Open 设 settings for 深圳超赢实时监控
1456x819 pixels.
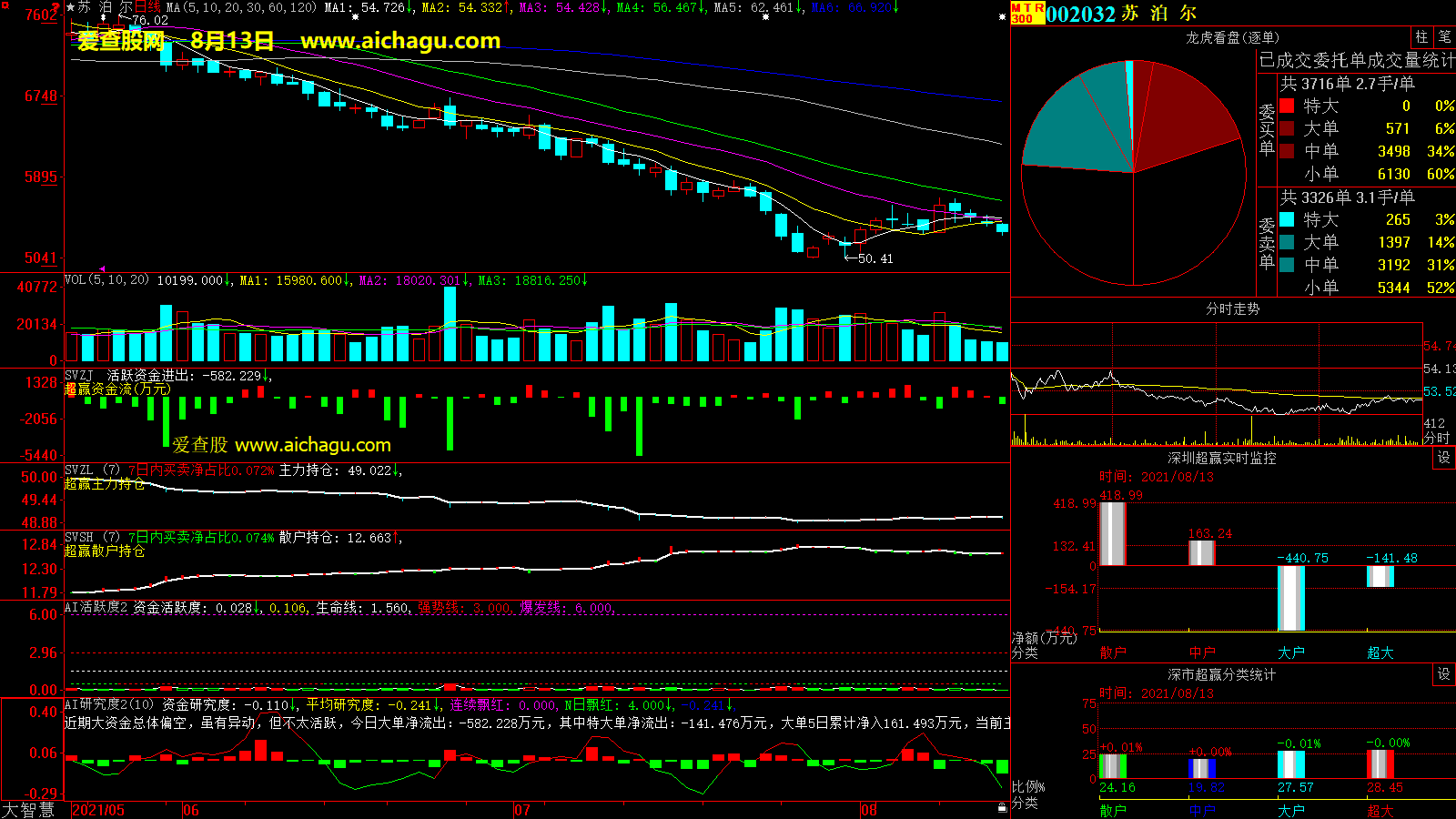(1444, 458)
